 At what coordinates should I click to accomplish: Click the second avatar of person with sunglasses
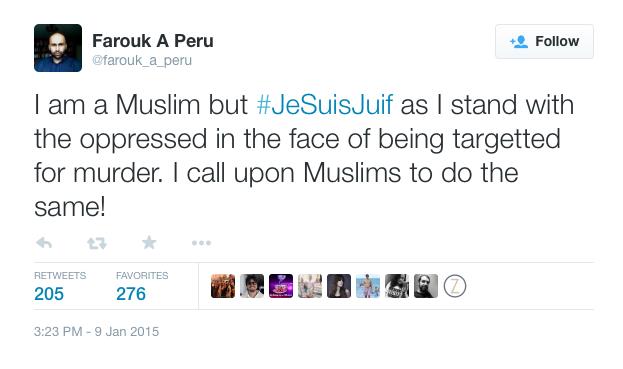pos(252,286)
